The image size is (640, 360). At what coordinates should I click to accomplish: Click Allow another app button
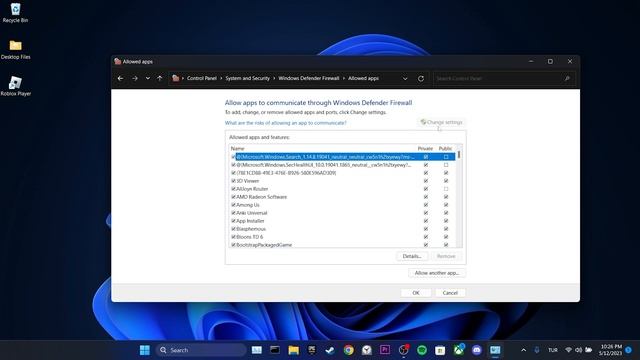437,273
